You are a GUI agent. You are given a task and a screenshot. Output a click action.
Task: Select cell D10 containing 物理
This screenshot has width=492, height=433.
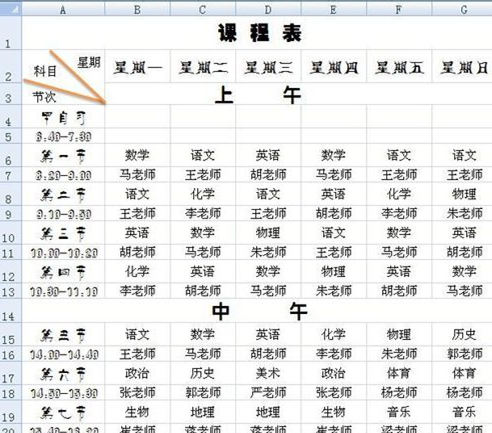point(268,232)
